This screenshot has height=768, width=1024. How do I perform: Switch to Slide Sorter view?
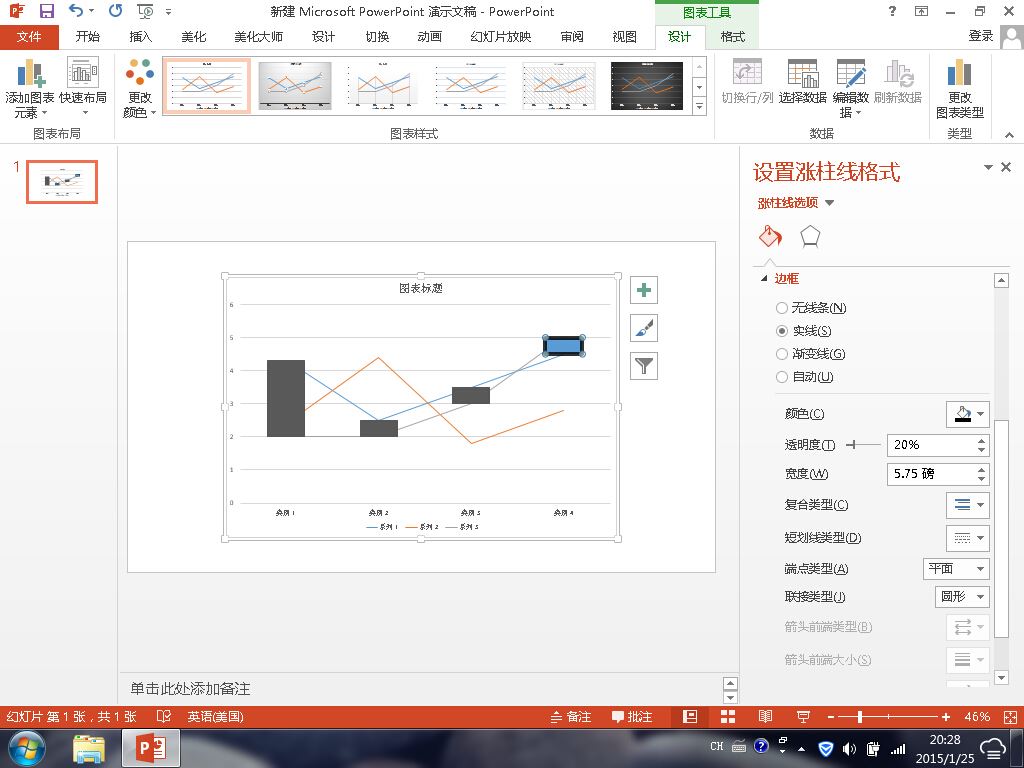click(728, 716)
